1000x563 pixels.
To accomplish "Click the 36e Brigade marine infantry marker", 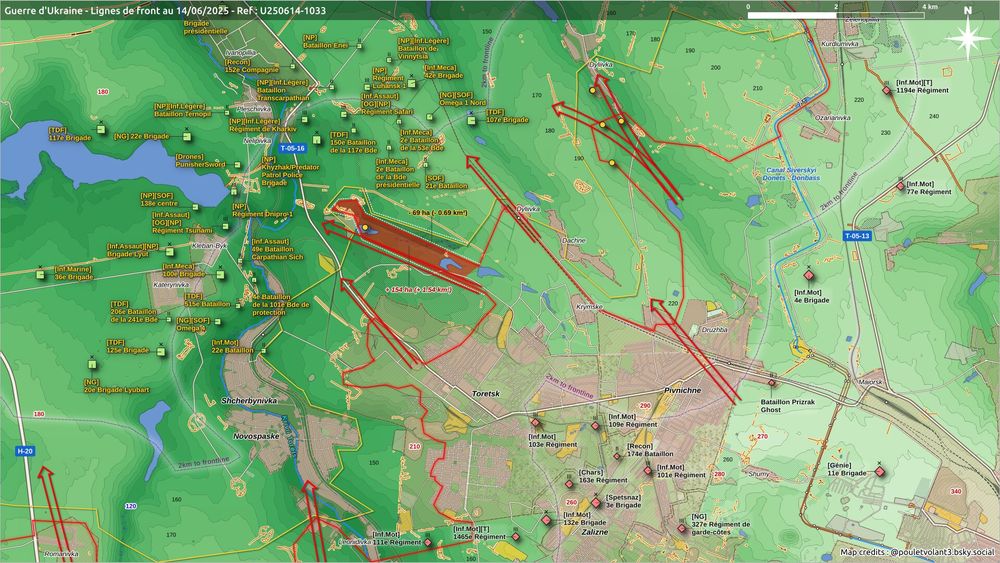I will 40,274.
